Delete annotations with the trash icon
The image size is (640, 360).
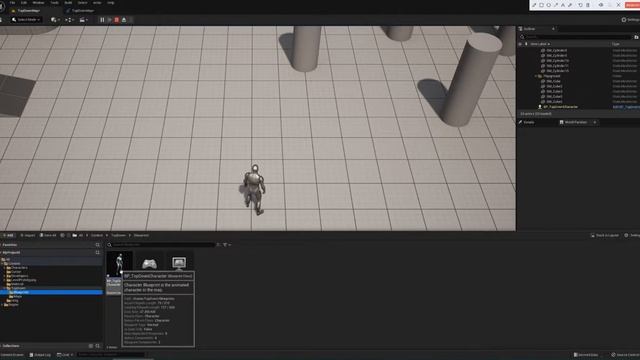click(x=588, y=5)
